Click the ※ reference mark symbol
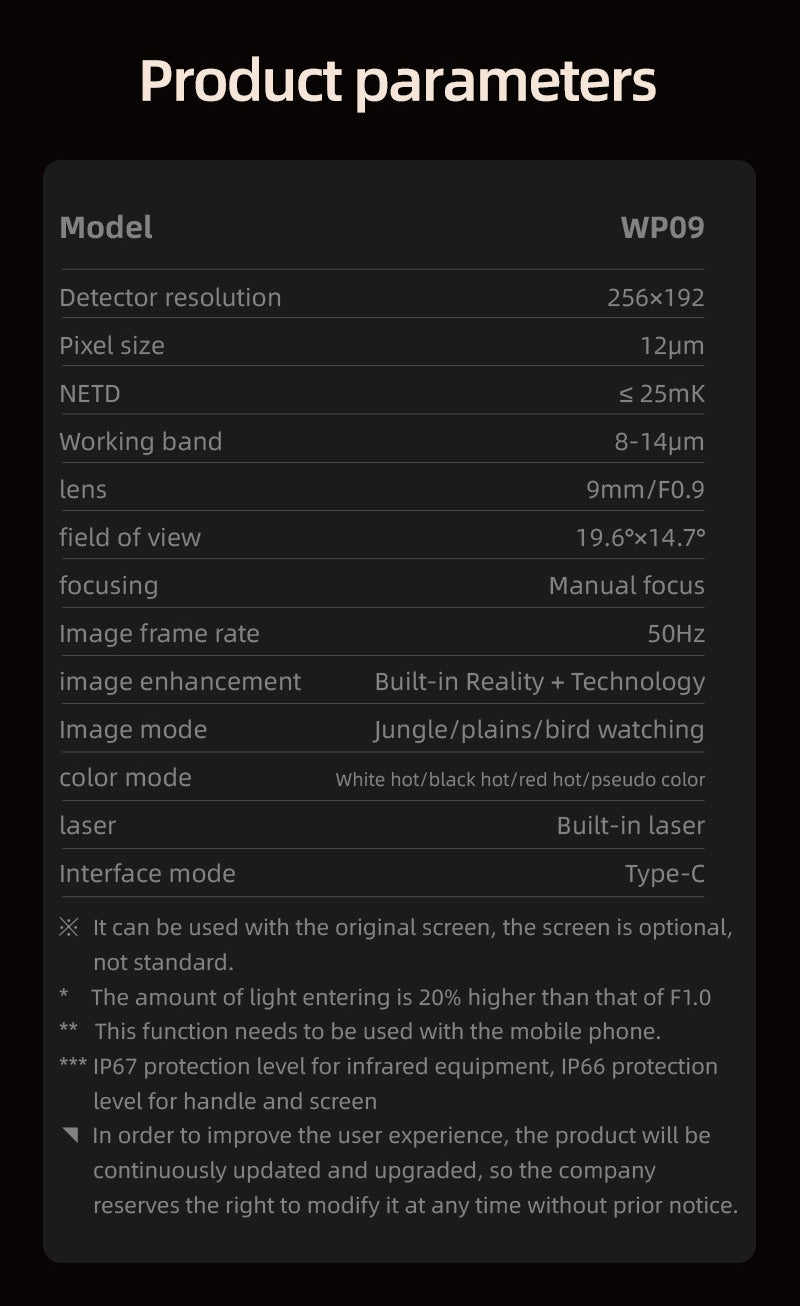800x1306 pixels. click(68, 927)
